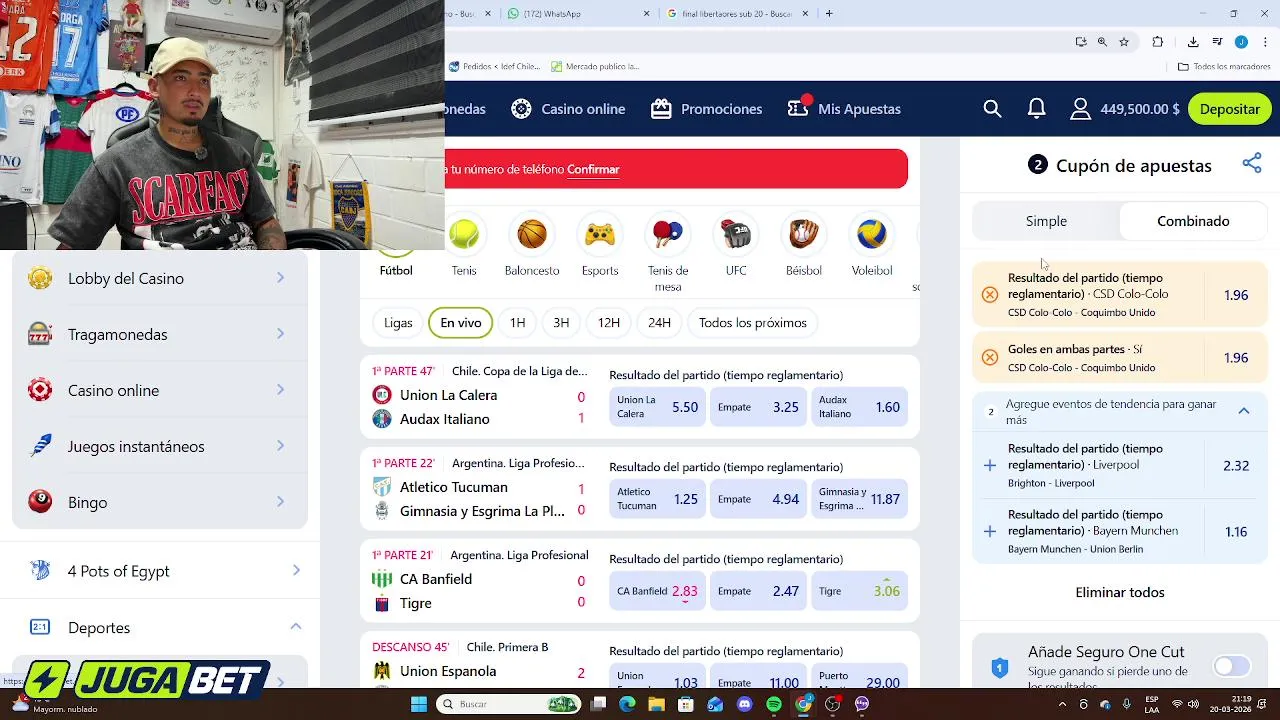Open Chrome zoom magnifier icon in address bar

1102,42
